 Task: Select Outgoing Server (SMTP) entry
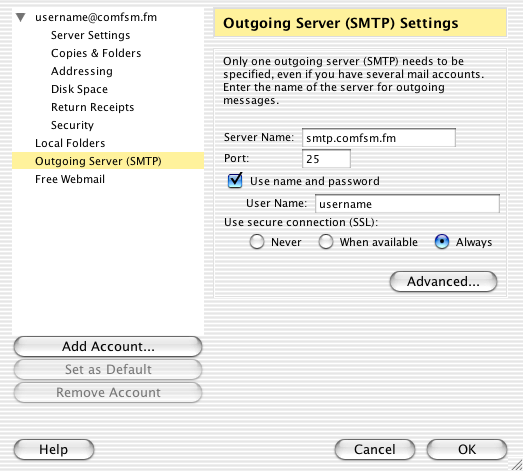(x=108, y=161)
